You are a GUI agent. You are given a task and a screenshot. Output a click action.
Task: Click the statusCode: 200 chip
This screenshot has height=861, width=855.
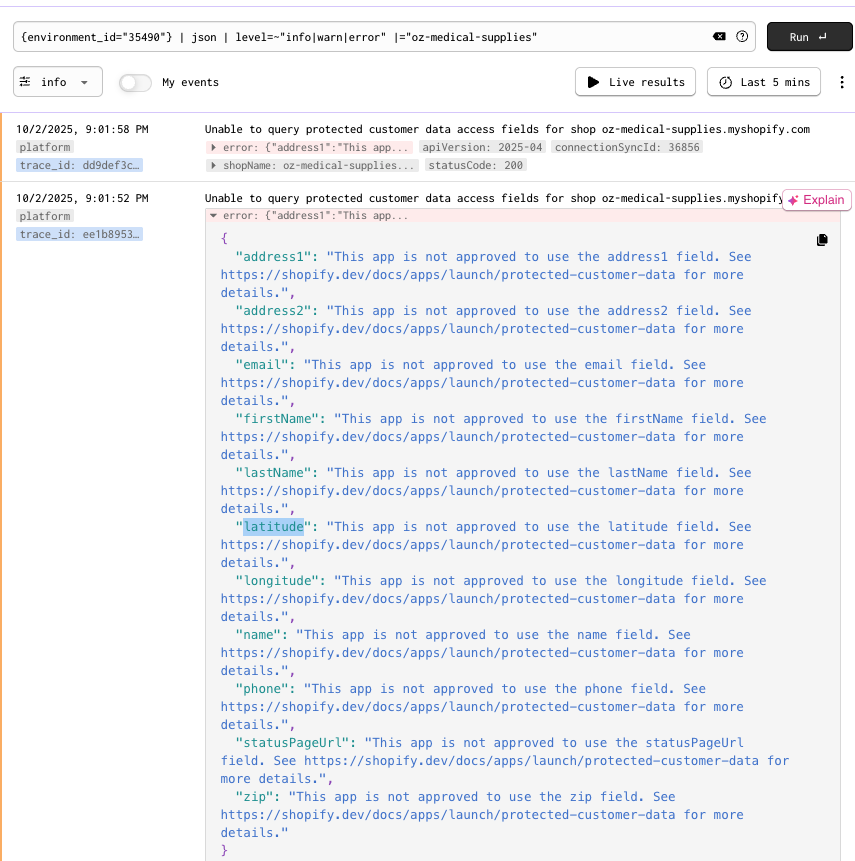click(x=476, y=165)
